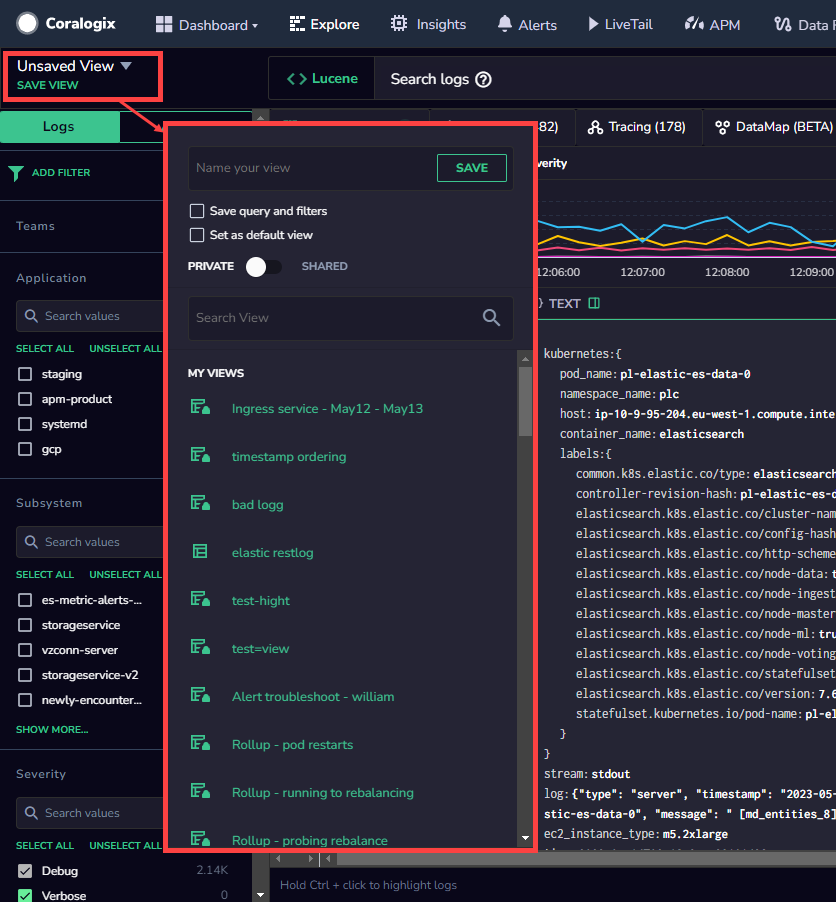
Task: Click the icon beside Rollup - pod restarts
Action: point(200,743)
